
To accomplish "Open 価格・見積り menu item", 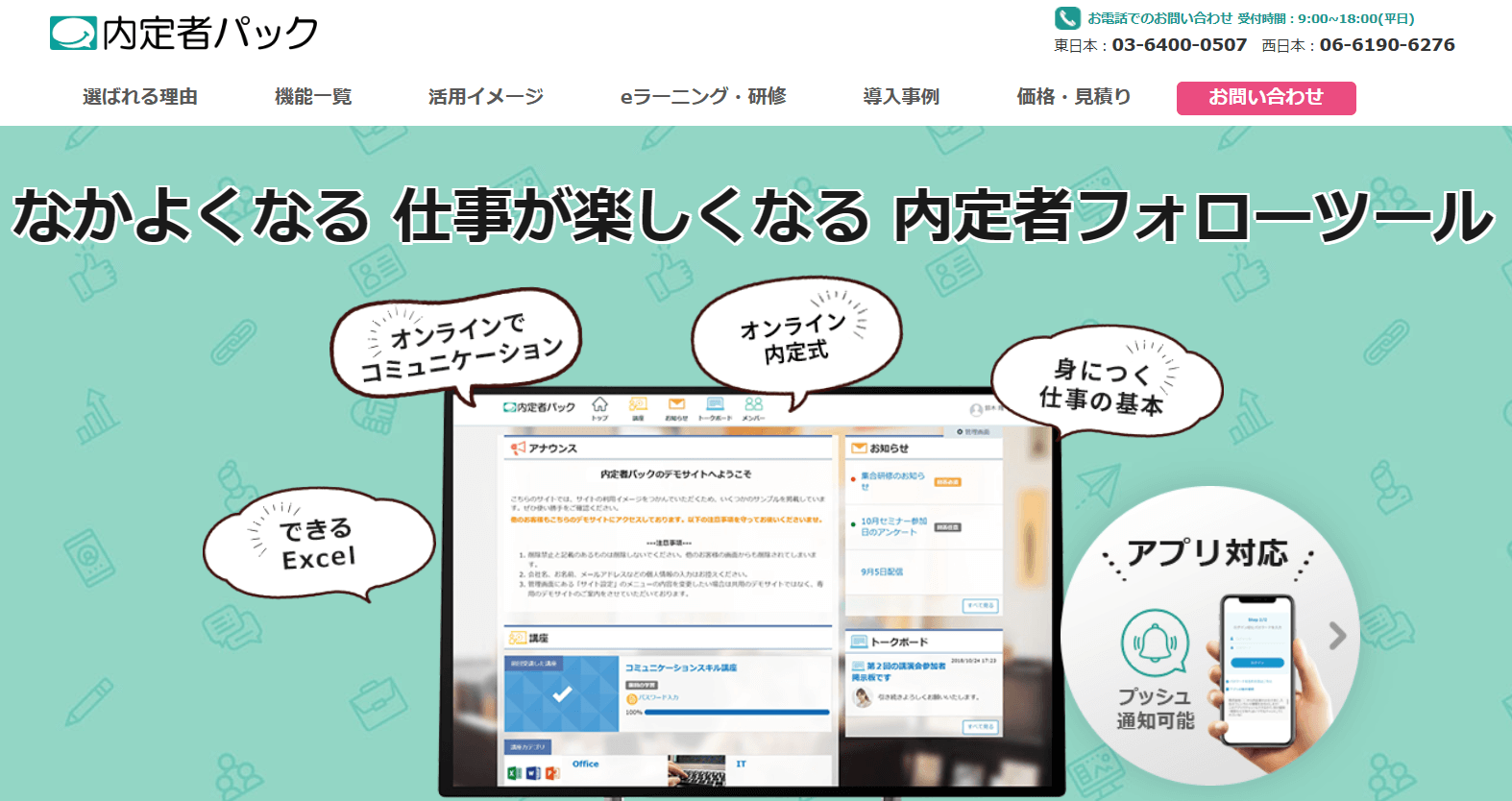I will coord(1074,97).
